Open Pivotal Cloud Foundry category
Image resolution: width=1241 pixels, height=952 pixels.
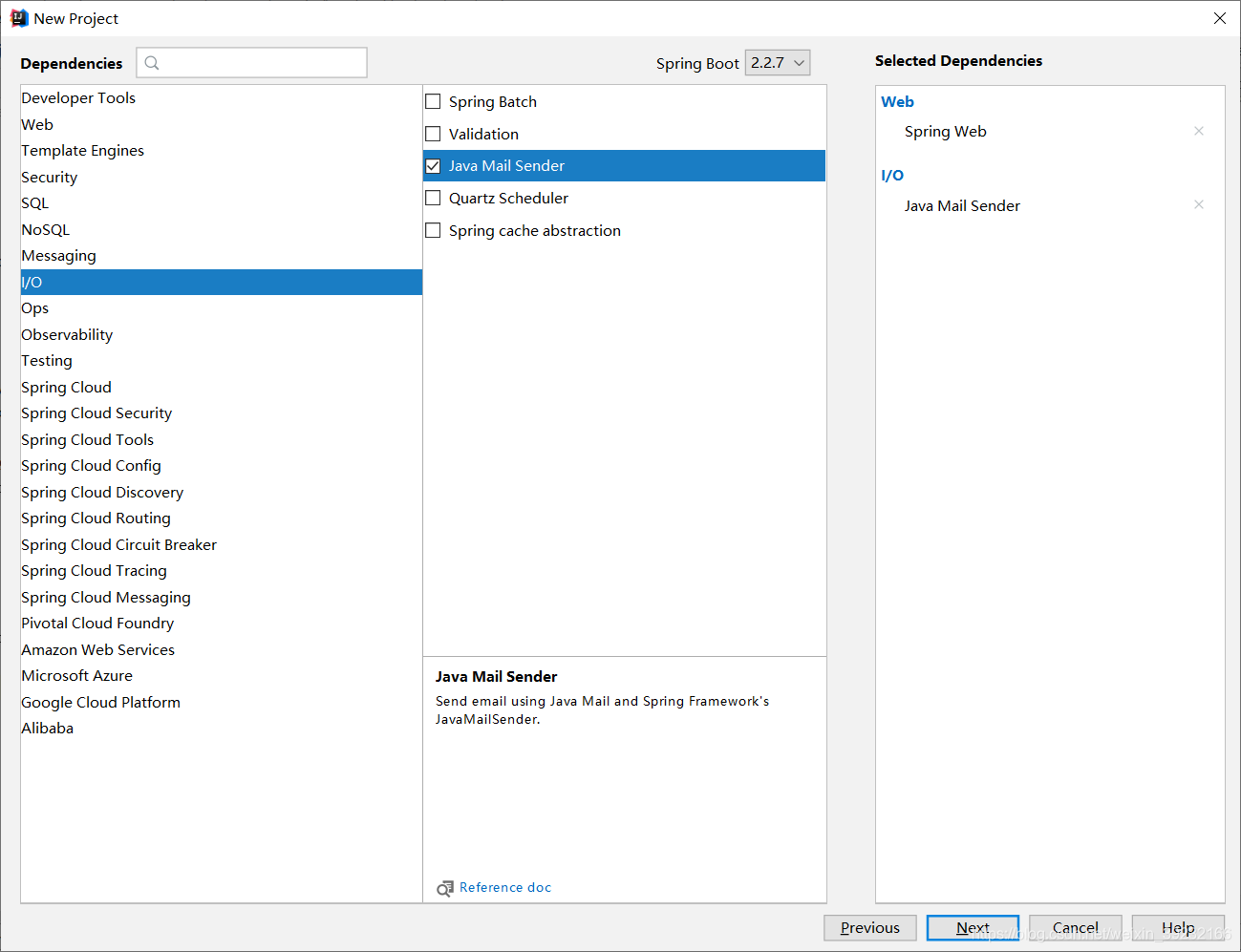(222, 624)
